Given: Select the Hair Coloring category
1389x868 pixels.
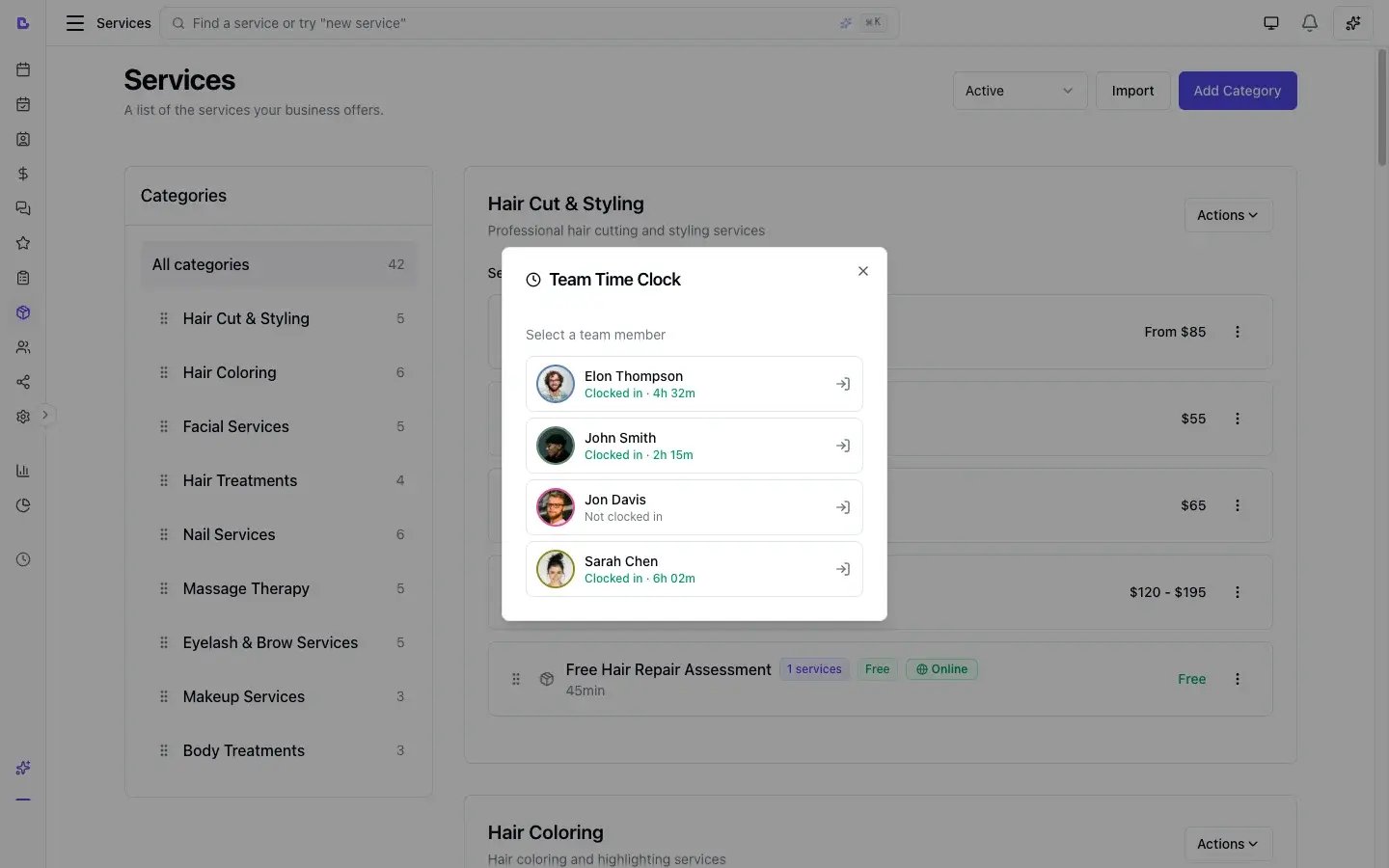Looking at the screenshot, I should (x=279, y=372).
